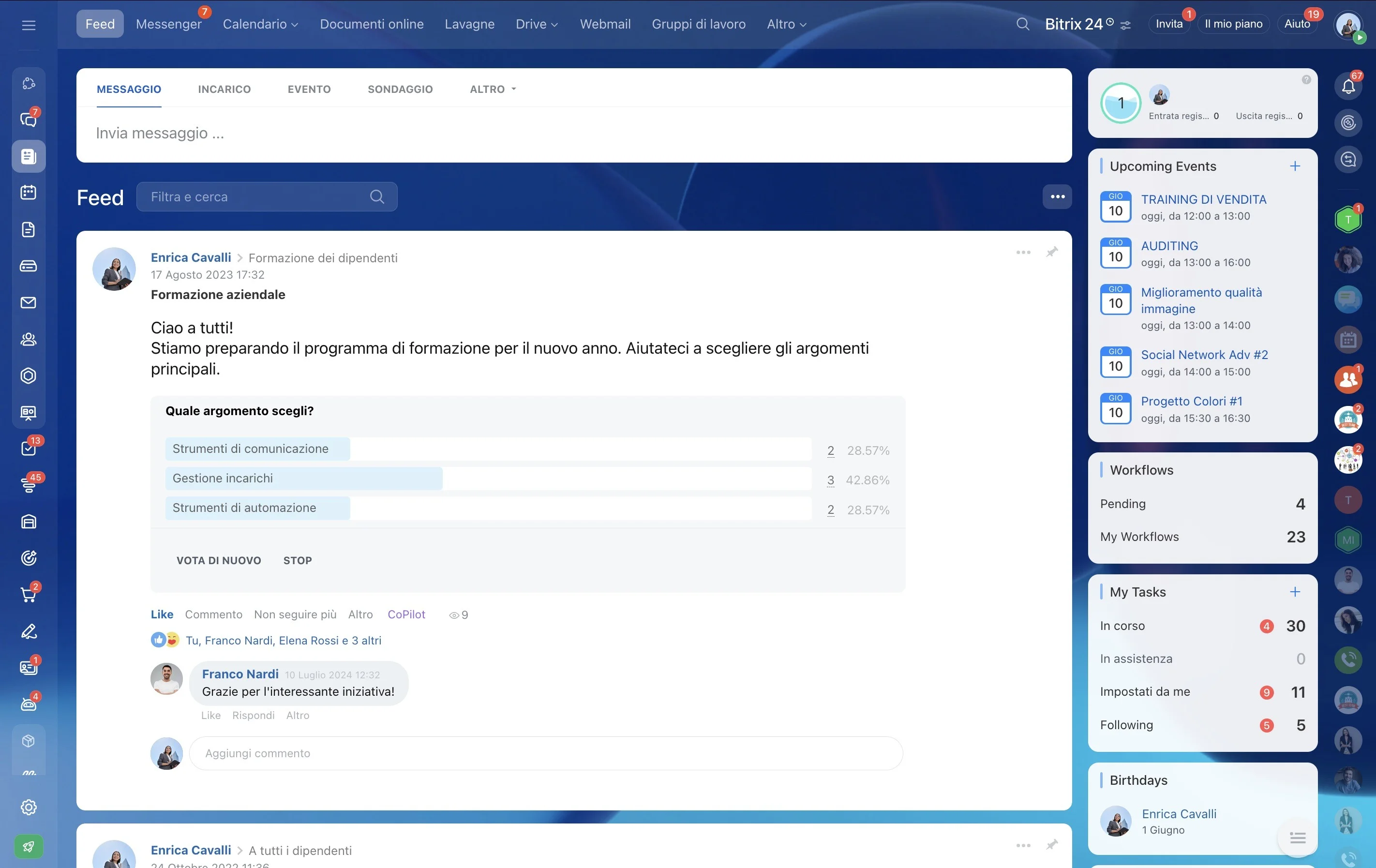
Task: Open the TRAINING DI VENDITA event link
Action: pos(1203,199)
